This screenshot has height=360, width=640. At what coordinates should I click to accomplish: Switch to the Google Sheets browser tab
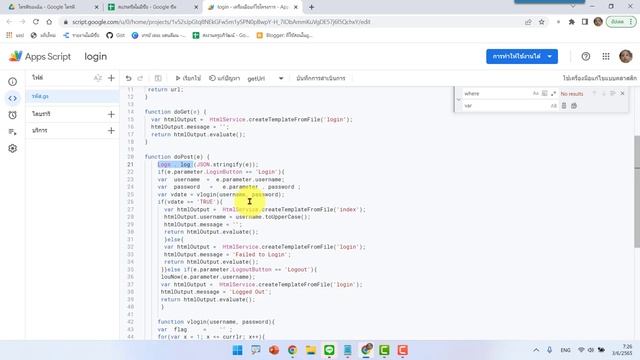152,7
